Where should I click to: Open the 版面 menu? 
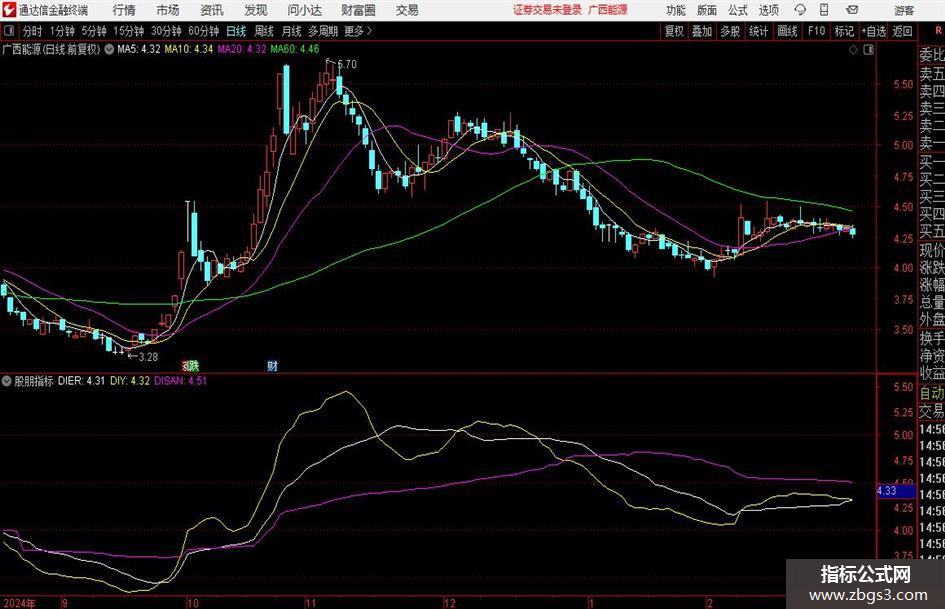[x=707, y=10]
